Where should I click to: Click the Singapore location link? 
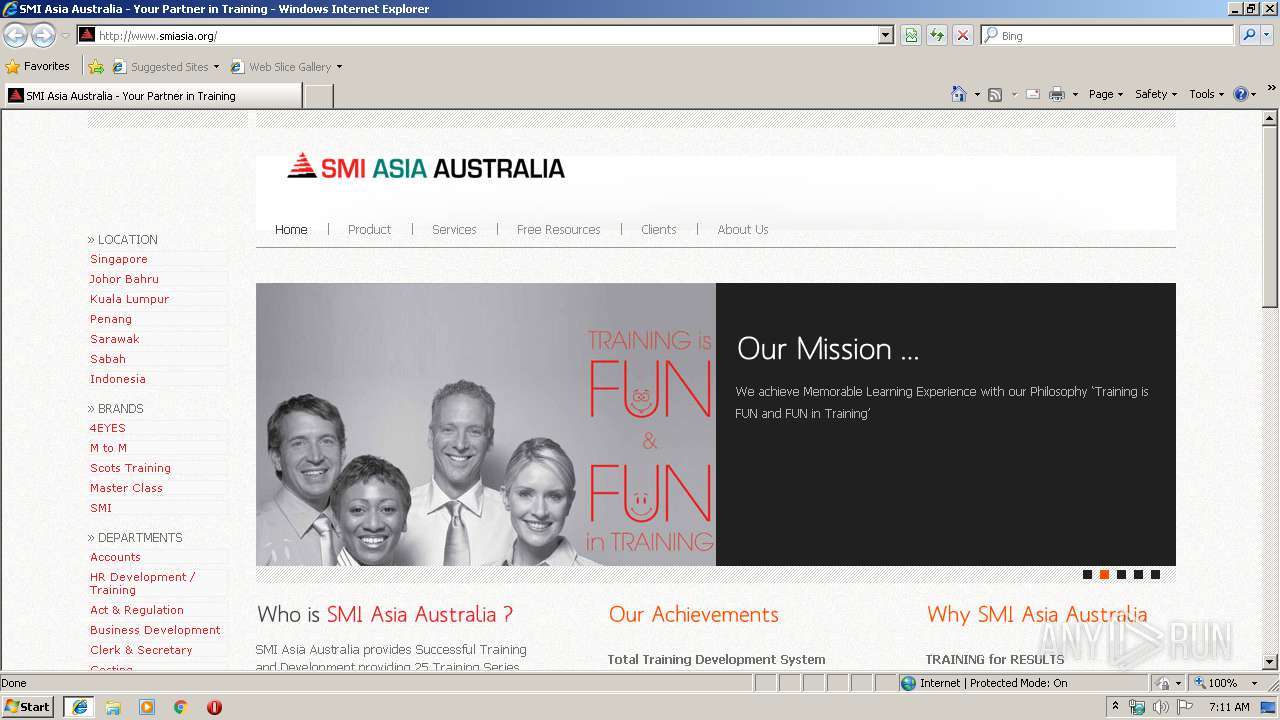tap(119, 259)
